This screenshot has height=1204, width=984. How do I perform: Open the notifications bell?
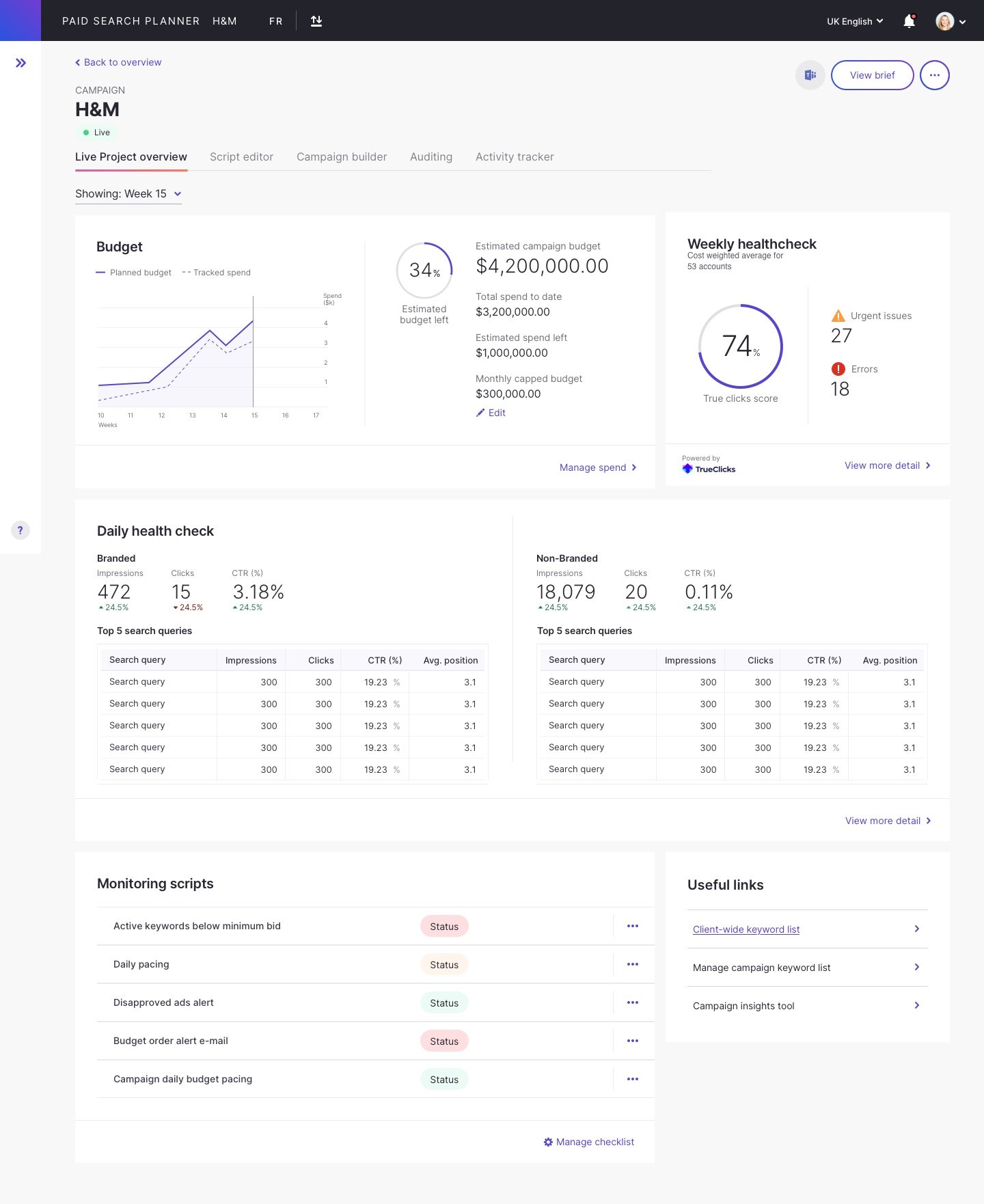(x=910, y=21)
